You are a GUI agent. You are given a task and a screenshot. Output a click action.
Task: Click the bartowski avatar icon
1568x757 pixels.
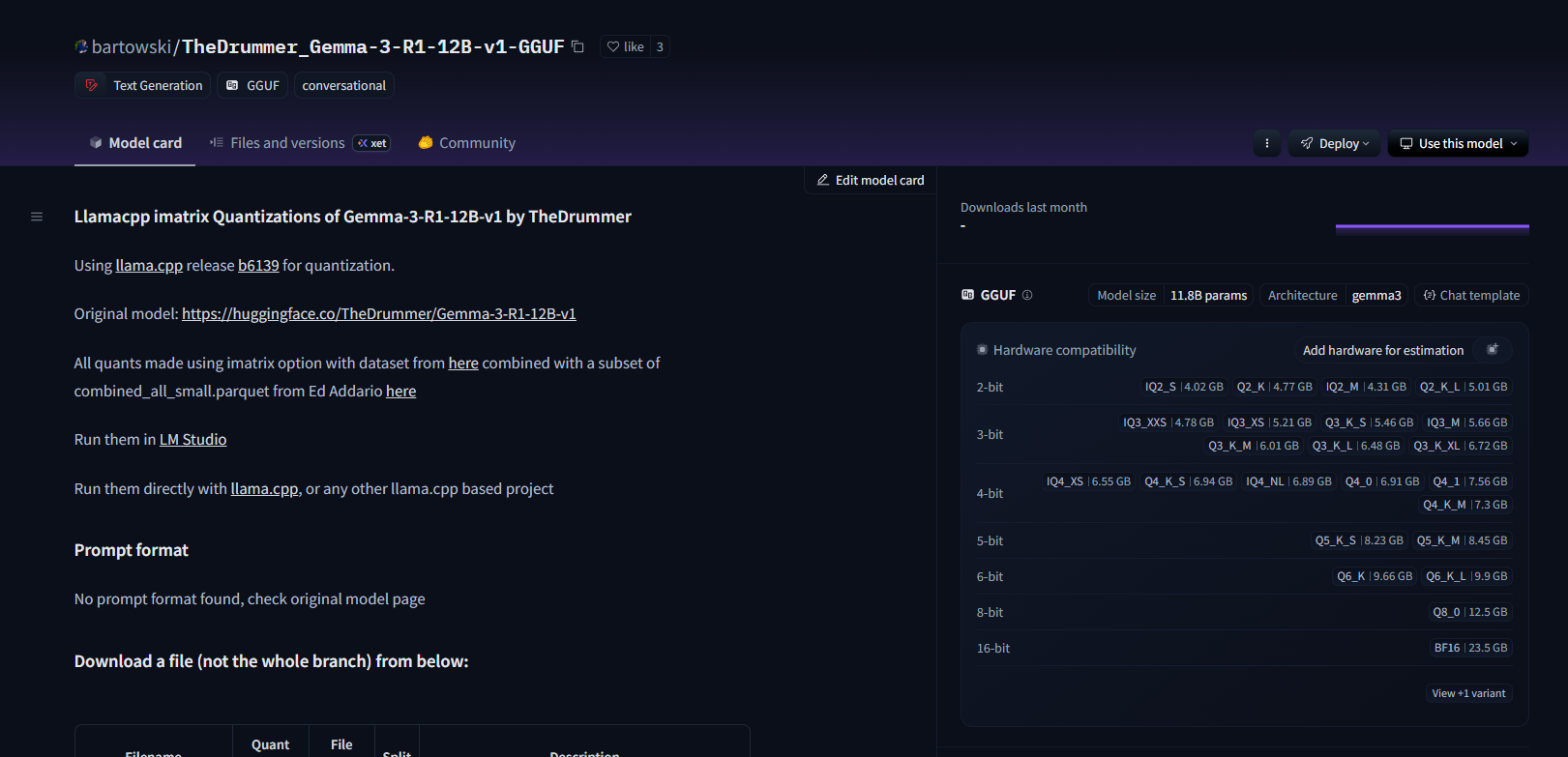(x=81, y=46)
